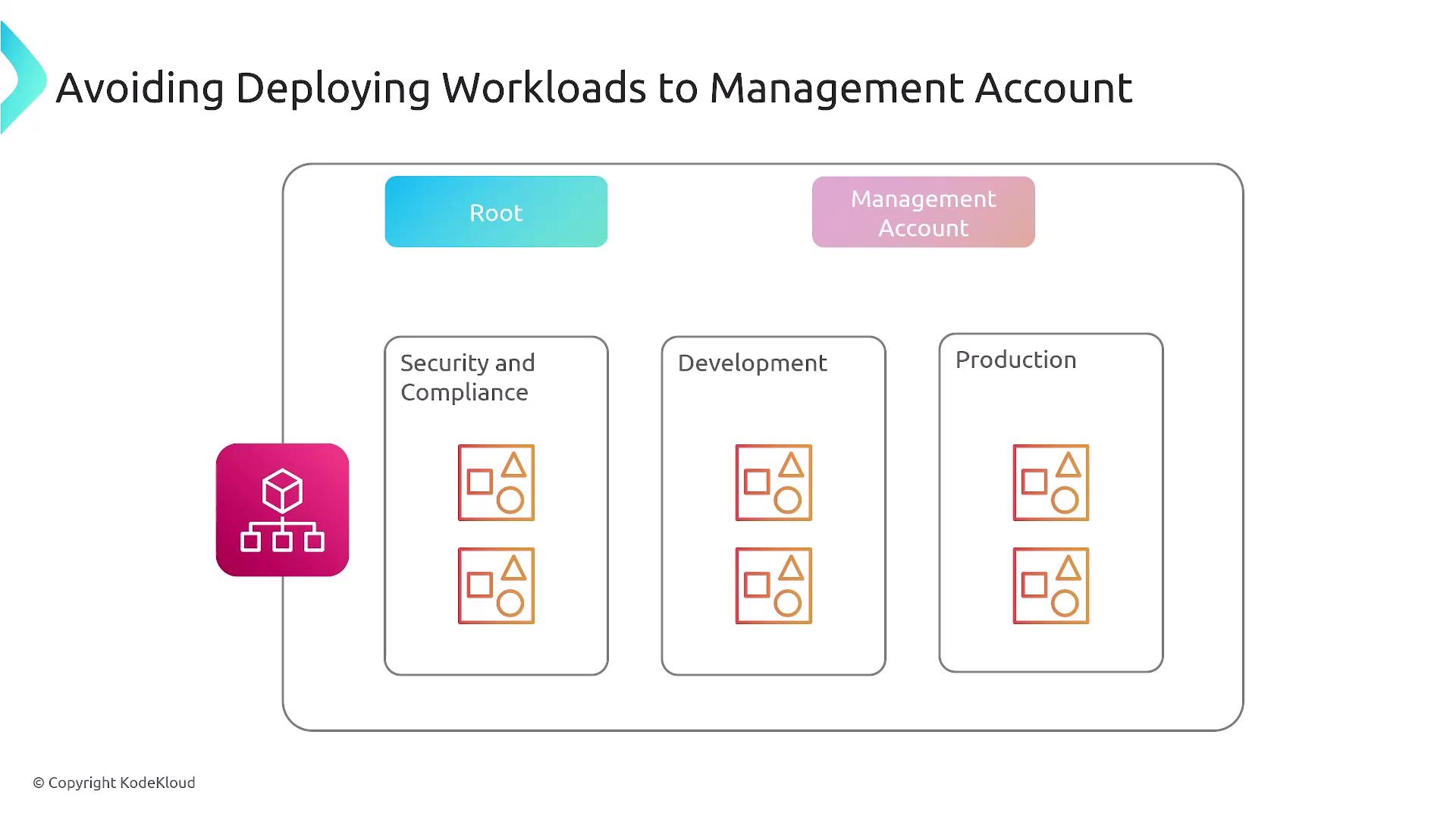The width and height of the screenshot is (1456, 819).
Task: Click the slide title heading text
Action: pyautogui.click(x=594, y=88)
